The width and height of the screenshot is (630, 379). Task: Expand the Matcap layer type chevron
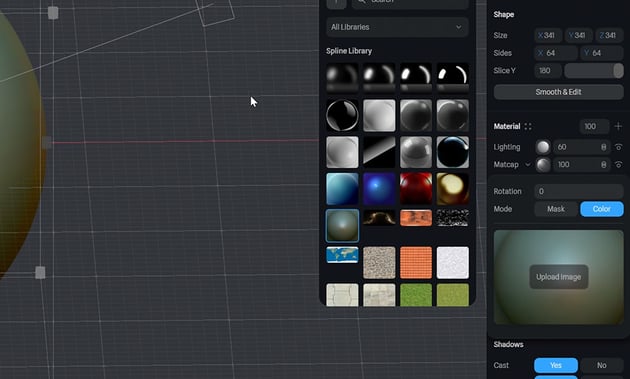528,165
